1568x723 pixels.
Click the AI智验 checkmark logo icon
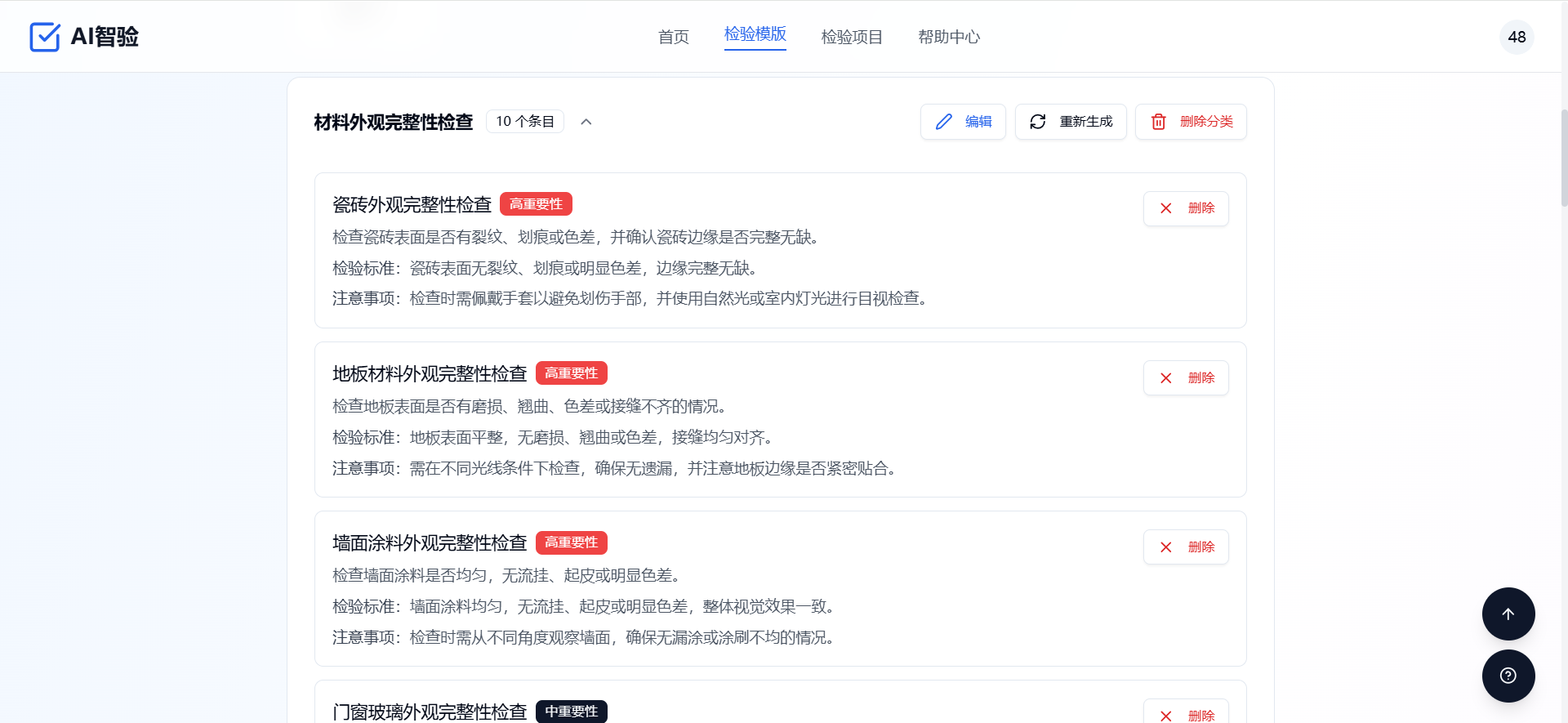[x=45, y=37]
